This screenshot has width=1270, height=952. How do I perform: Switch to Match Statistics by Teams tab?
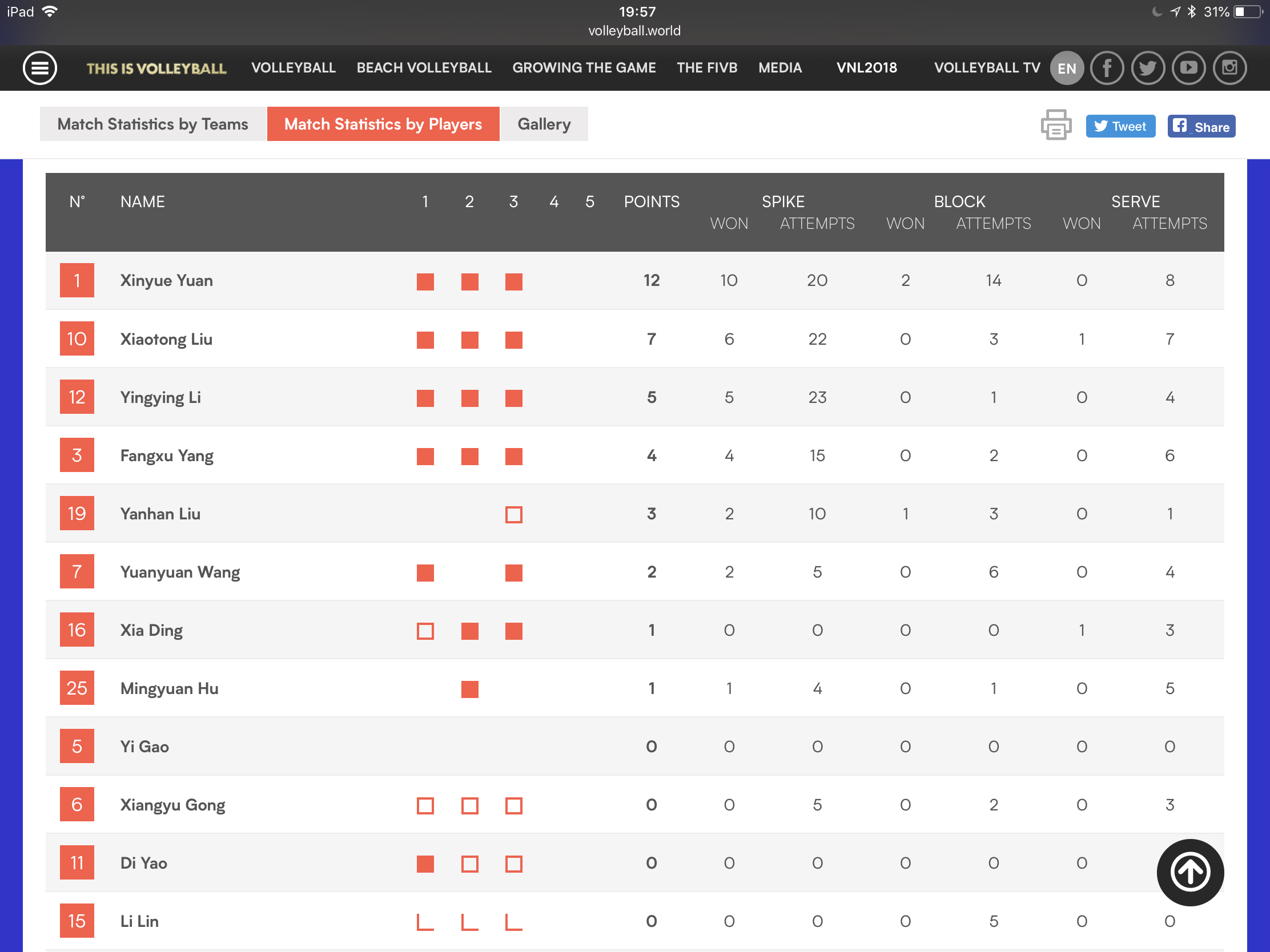click(x=152, y=124)
